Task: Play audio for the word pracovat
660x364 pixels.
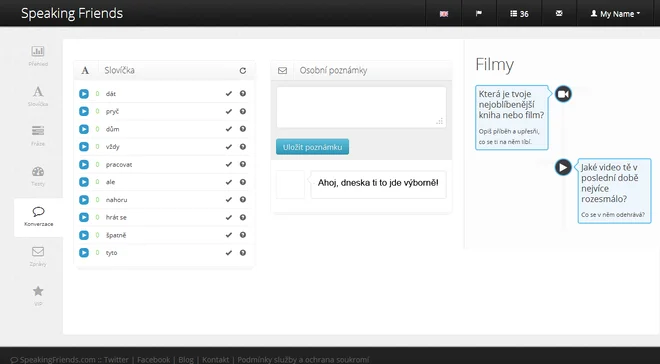Action: click(x=84, y=165)
